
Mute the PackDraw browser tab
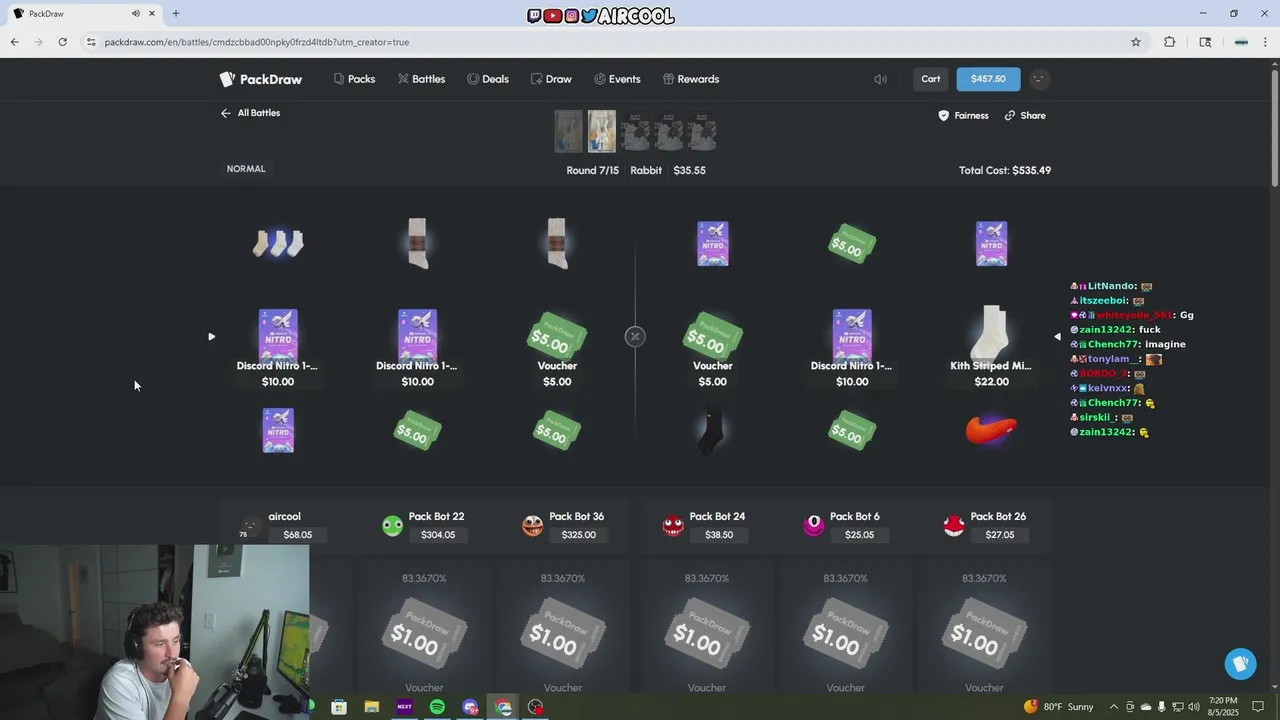coord(136,14)
